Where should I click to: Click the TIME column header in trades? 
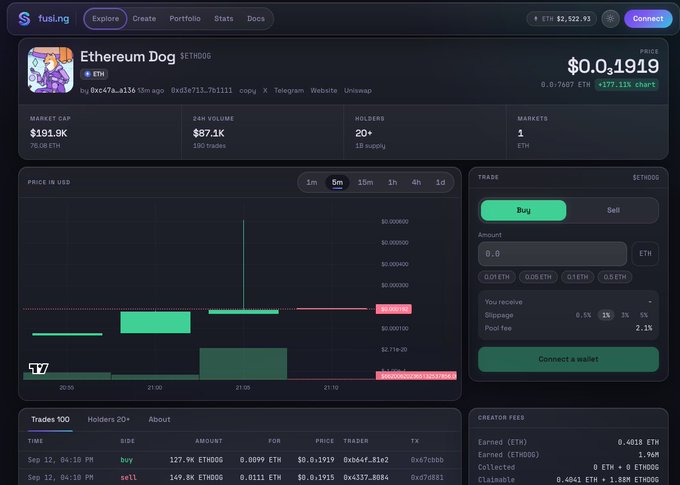(36, 441)
